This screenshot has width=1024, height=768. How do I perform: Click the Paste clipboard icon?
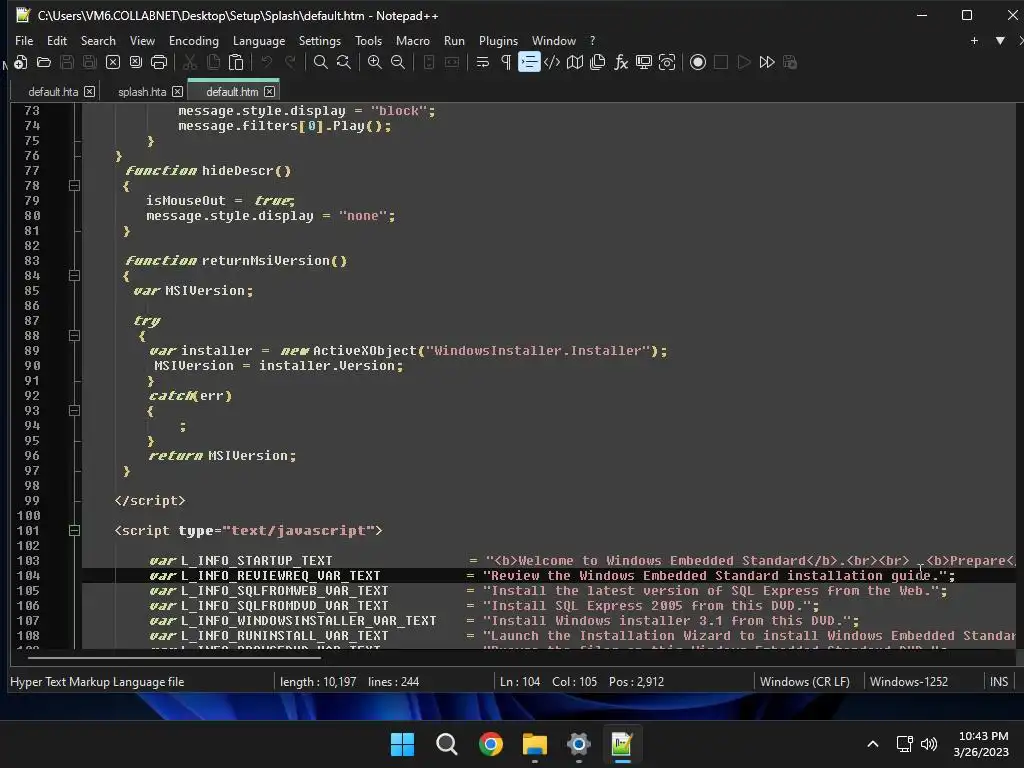pyautogui.click(x=236, y=62)
